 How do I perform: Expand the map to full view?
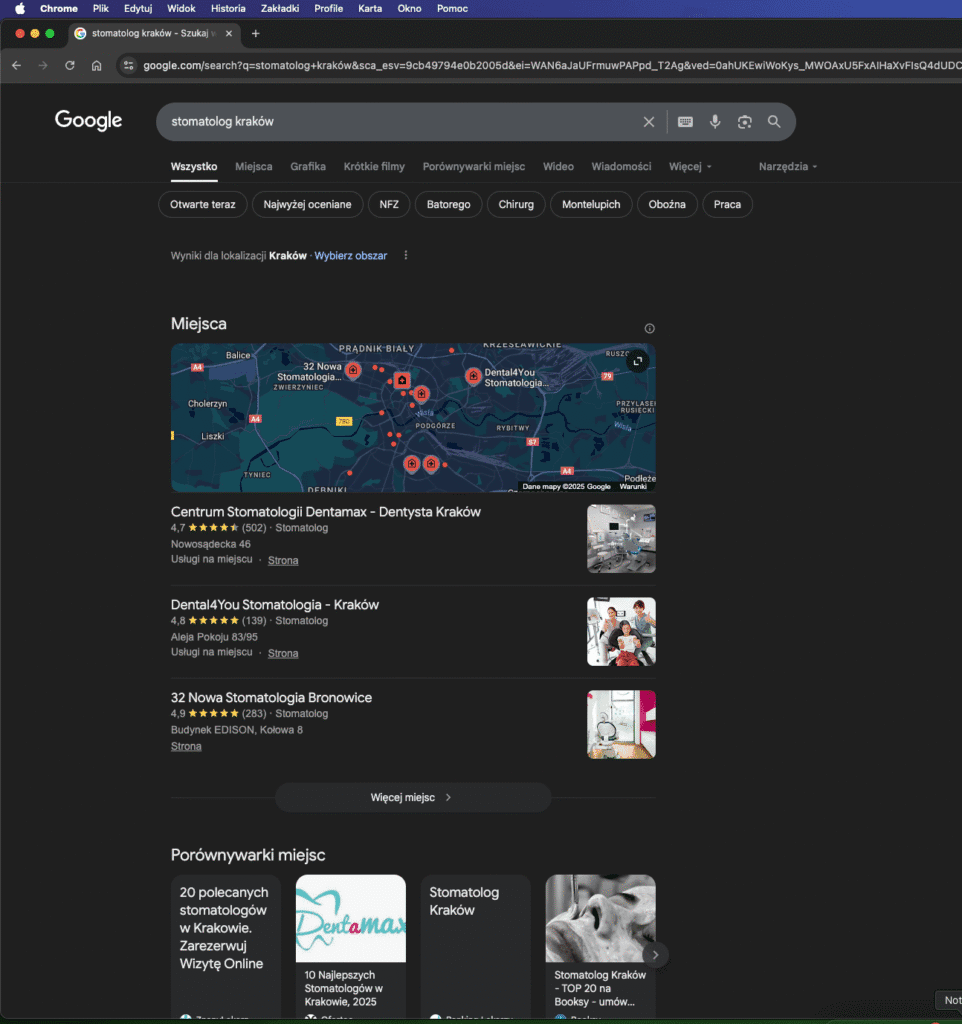coord(638,360)
